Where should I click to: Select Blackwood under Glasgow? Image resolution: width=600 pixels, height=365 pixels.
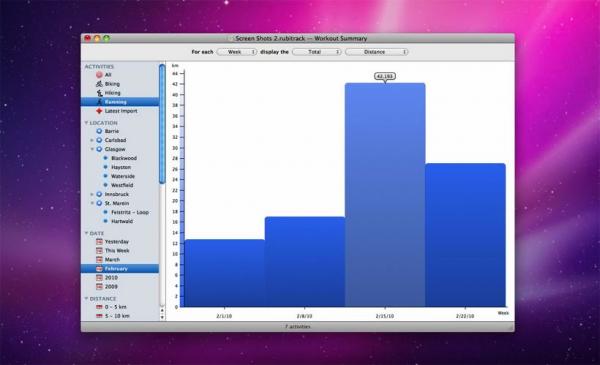point(124,158)
